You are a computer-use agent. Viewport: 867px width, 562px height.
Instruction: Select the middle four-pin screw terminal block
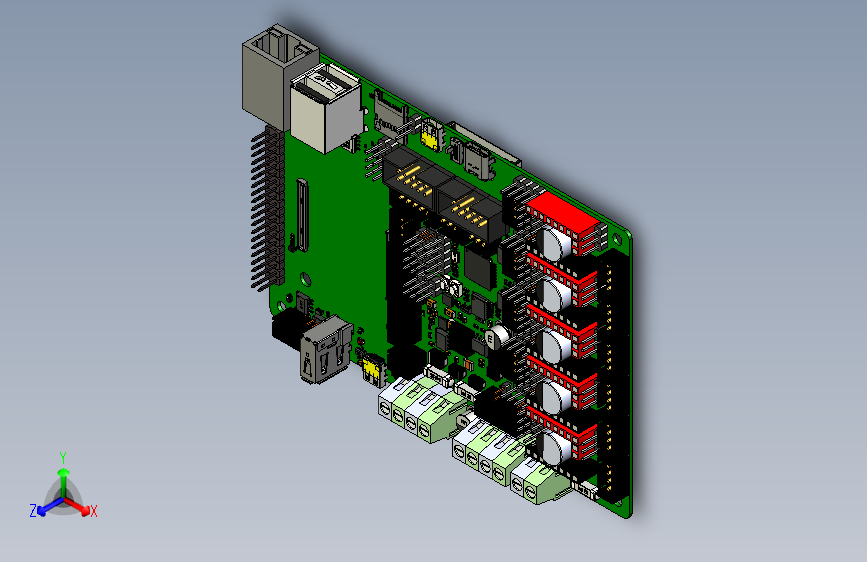click(491, 452)
